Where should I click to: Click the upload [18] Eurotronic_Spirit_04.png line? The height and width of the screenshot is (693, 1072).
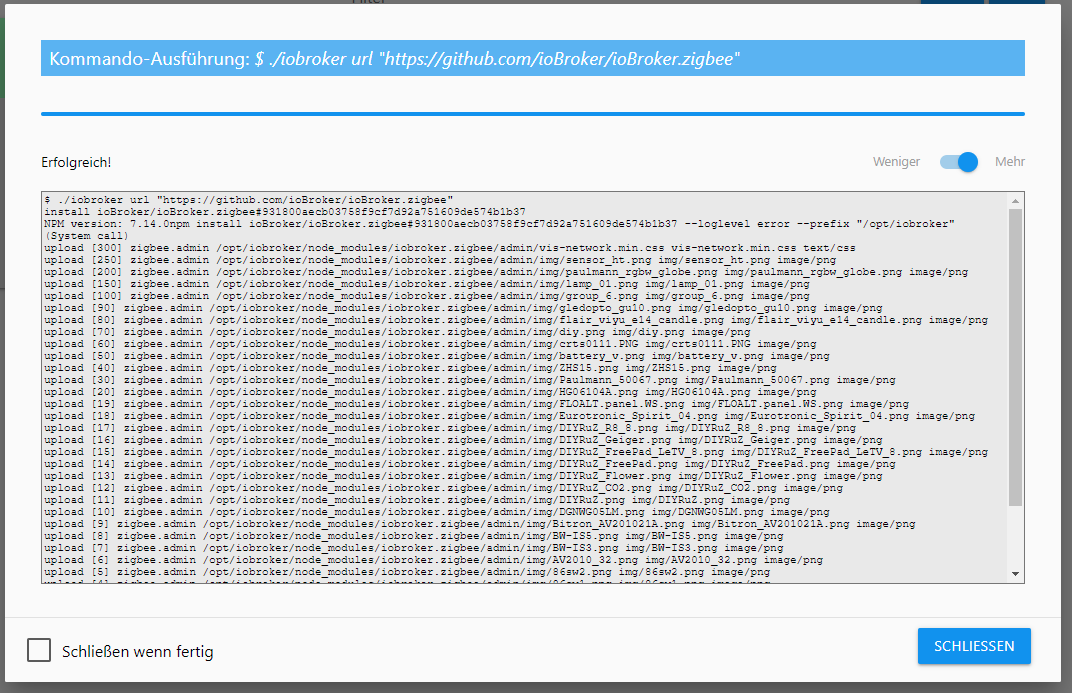tap(509, 416)
